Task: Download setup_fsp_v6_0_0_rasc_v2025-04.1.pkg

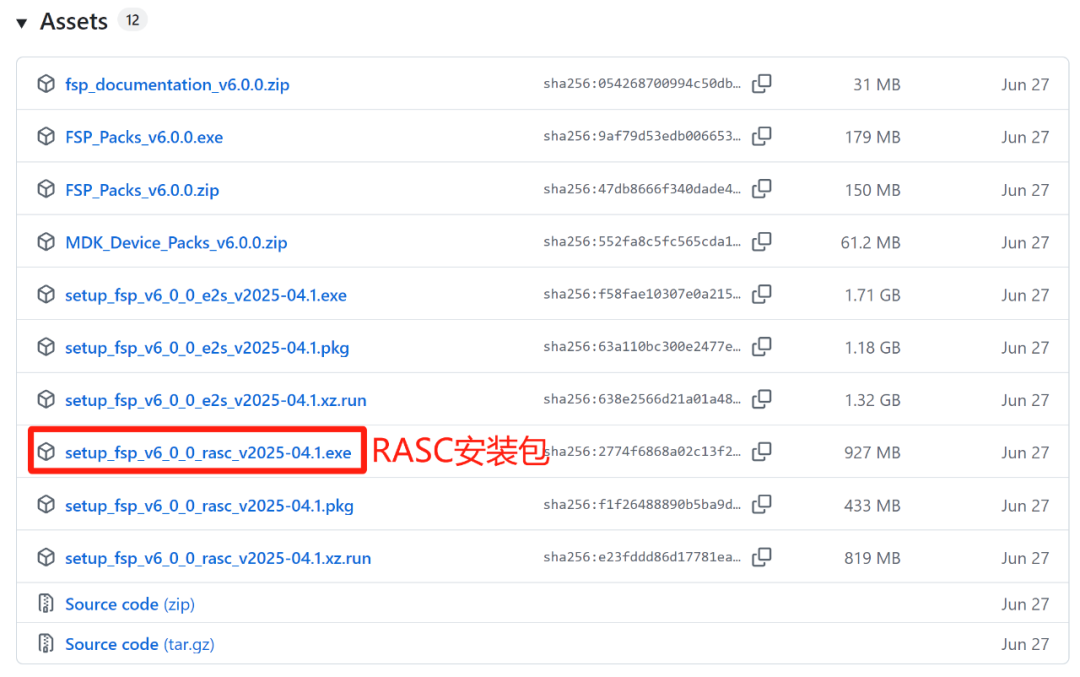Action: pos(209,506)
